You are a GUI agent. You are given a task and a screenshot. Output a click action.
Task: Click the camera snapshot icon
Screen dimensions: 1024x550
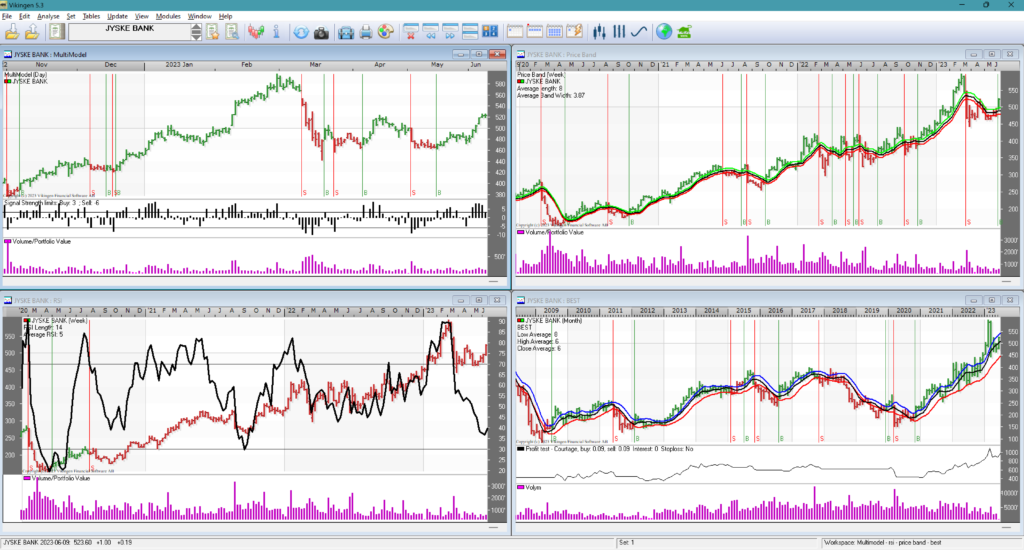(321, 31)
